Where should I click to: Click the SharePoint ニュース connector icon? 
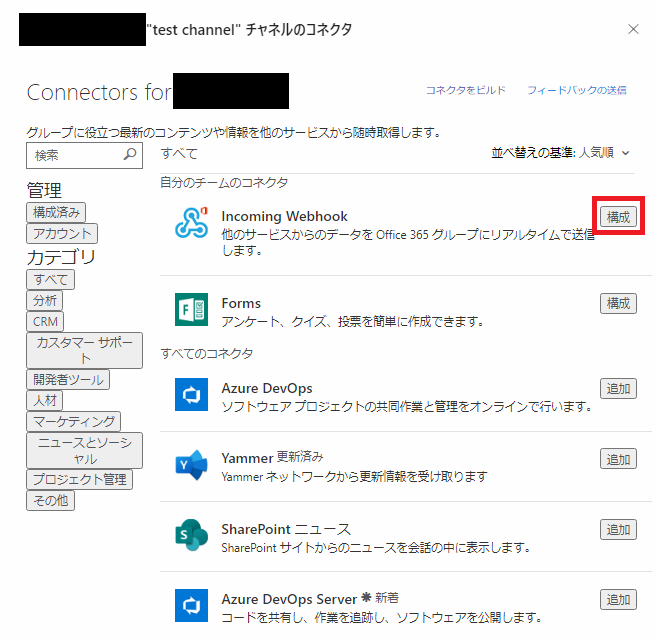[191, 535]
